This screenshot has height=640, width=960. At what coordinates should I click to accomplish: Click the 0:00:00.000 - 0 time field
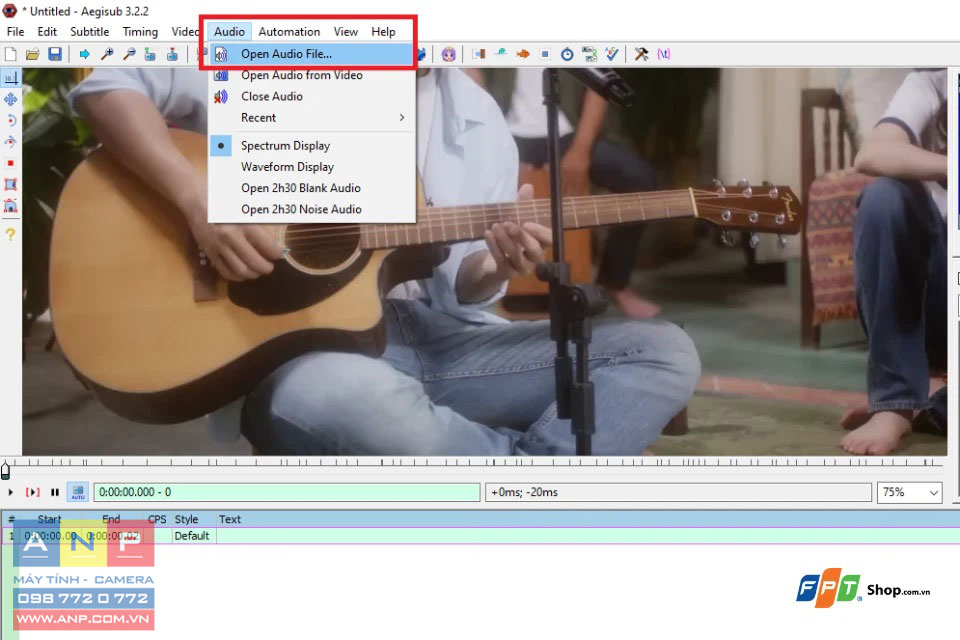tap(287, 492)
